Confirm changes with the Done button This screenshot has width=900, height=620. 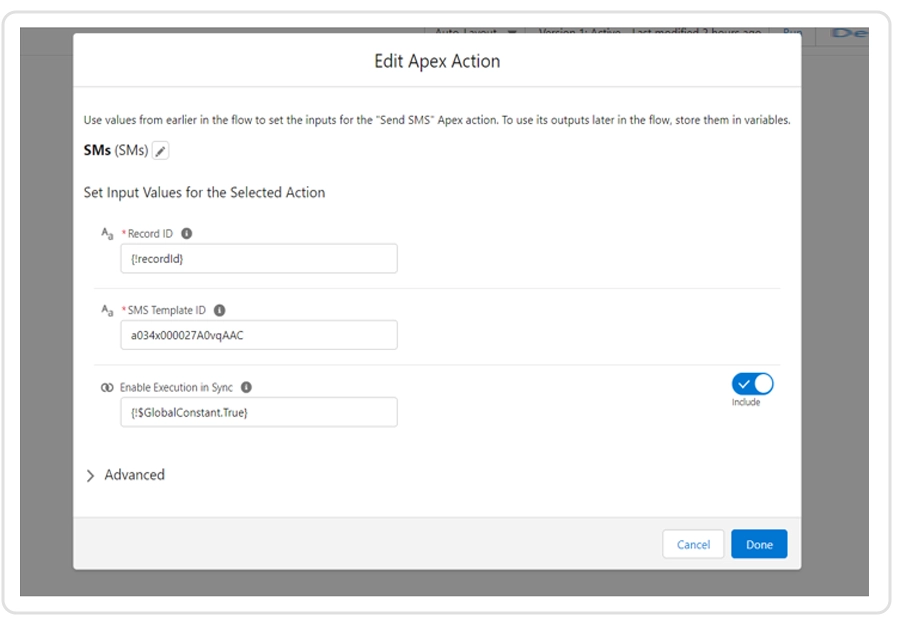[x=759, y=544]
